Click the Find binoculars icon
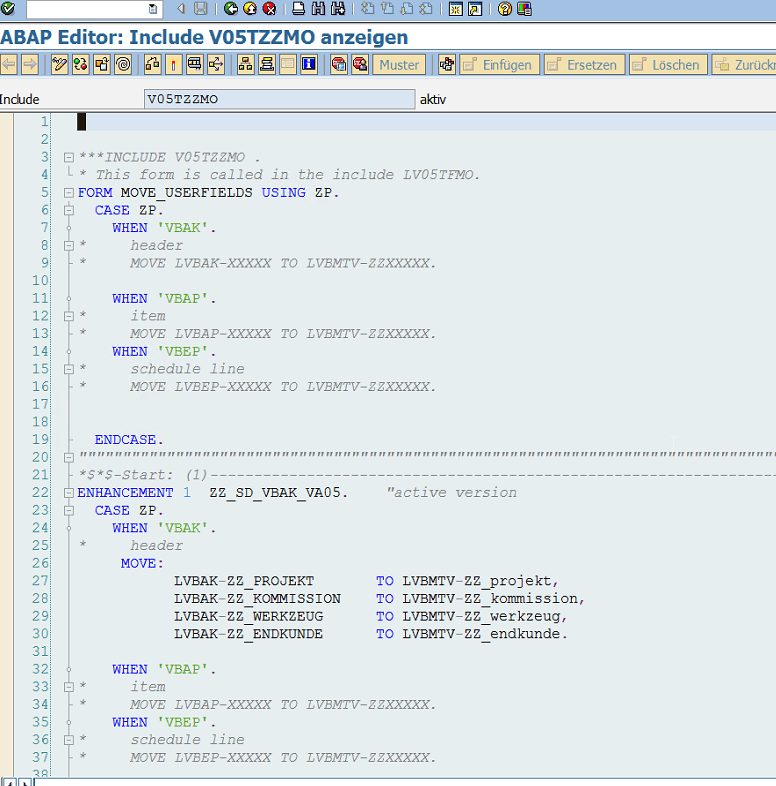The image size is (776, 786). (x=318, y=9)
